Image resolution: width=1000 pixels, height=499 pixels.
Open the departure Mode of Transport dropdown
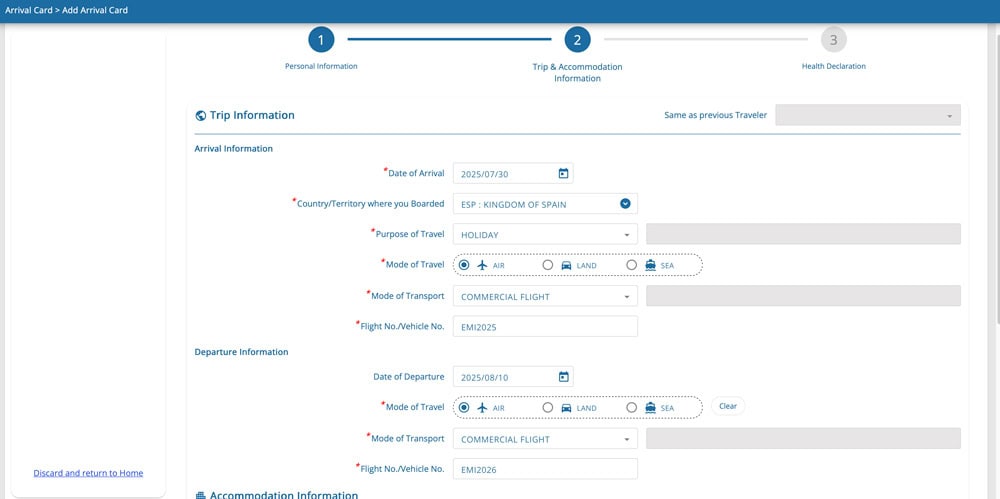coord(545,439)
